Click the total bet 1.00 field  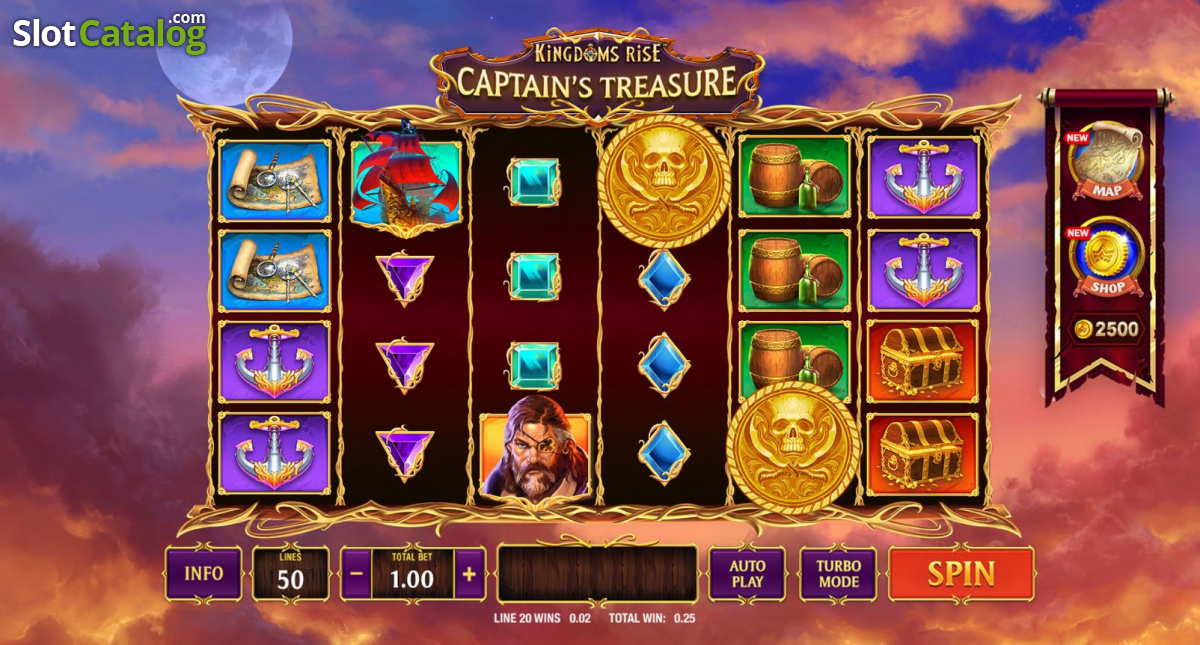tap(412, 575)
